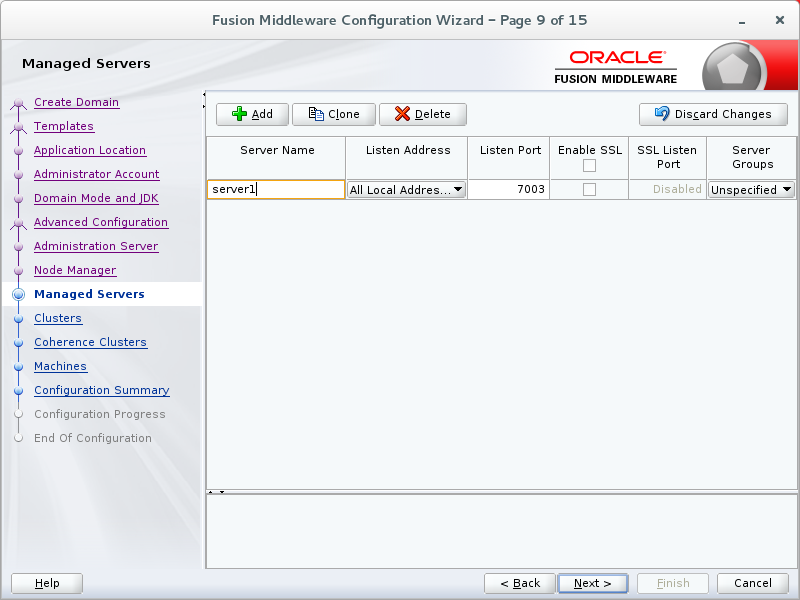Click the SSL Listen Port column header
The height and width of the screenshot is (600, 800).
click(x=667, y=158)
